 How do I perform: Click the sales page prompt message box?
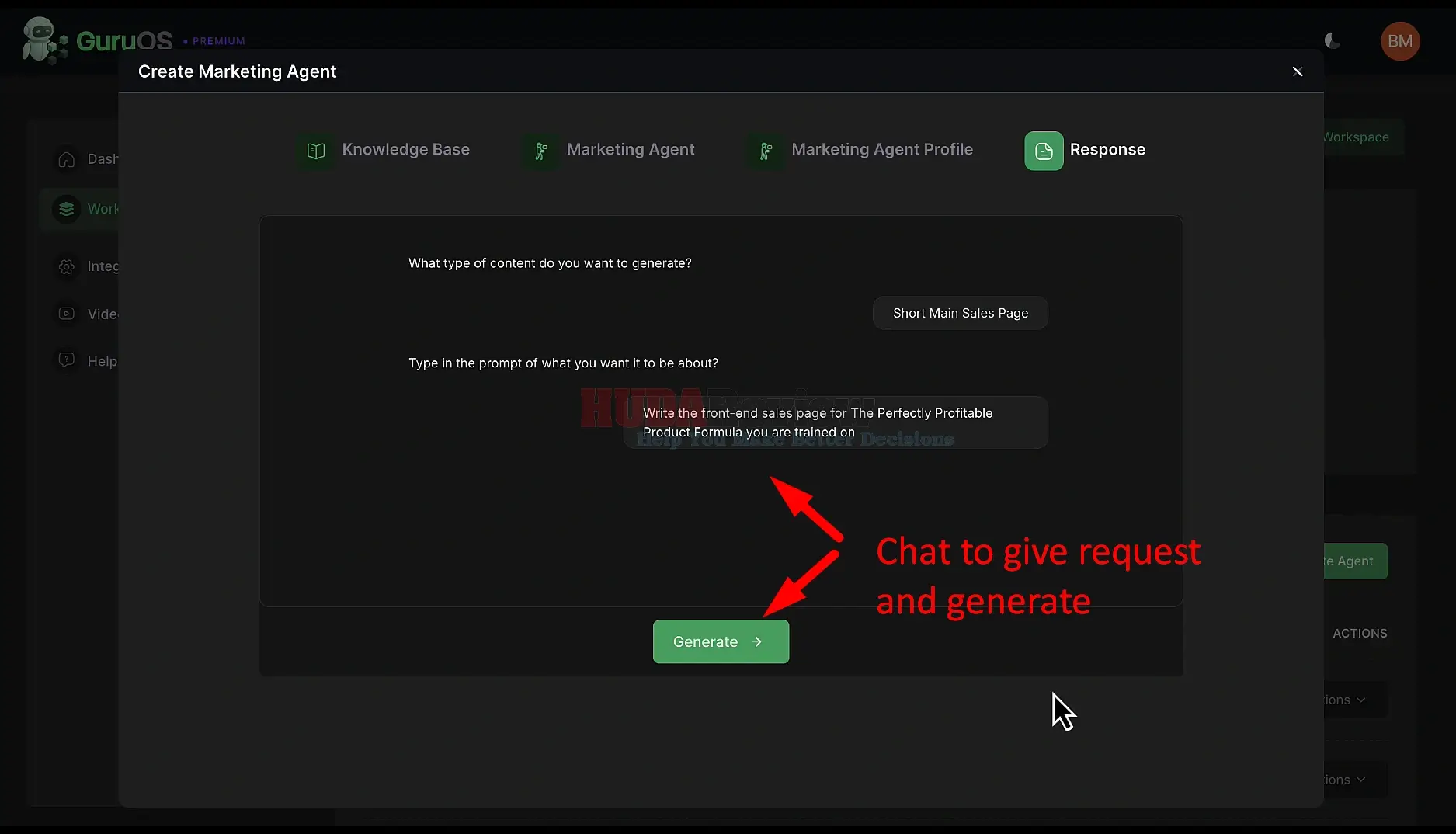[x=836, y=422]
